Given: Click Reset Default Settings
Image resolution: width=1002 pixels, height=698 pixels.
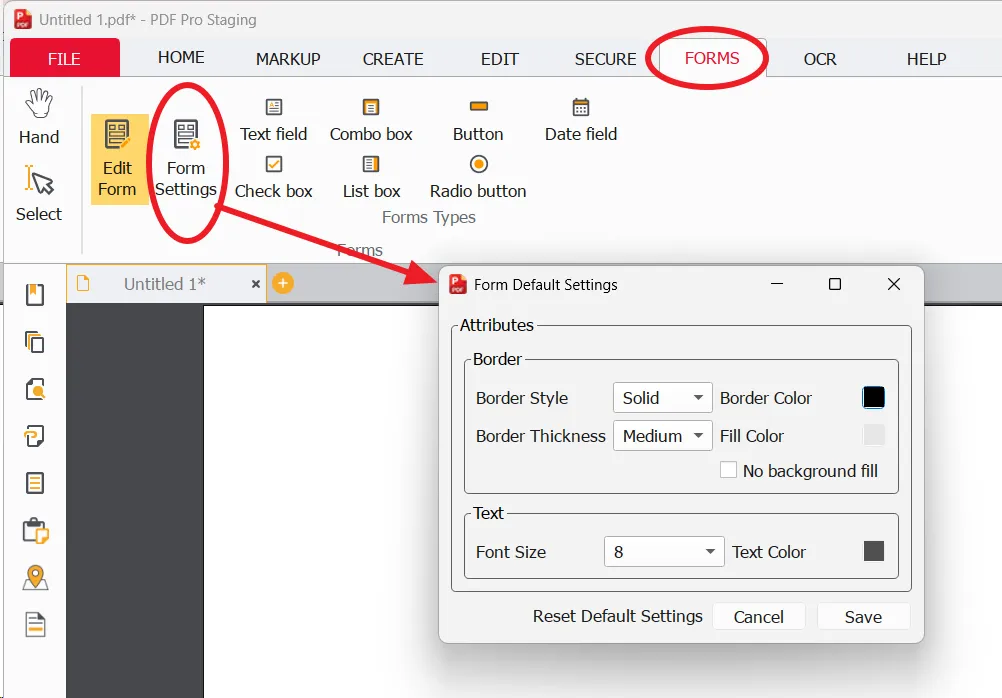Looking at the screenshot, I should (617, 616).
